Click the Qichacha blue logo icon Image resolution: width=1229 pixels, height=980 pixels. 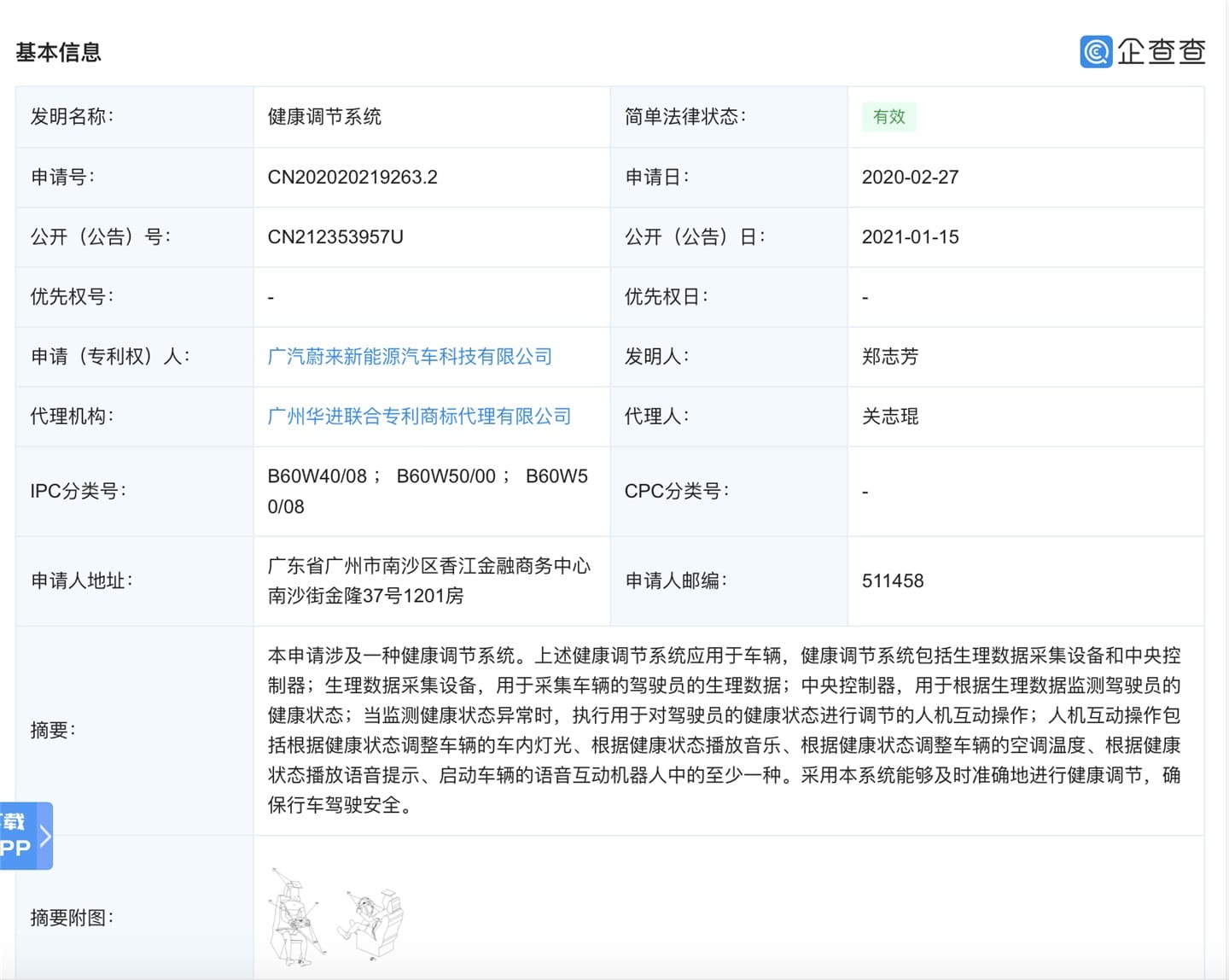(1095, 51)
